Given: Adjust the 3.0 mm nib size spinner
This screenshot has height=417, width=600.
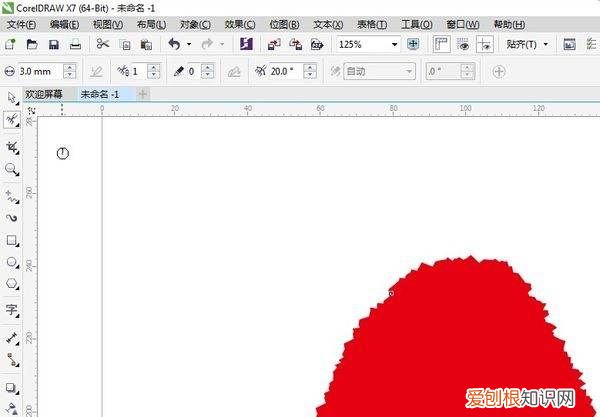Looking at the screenshot, I should click(x=70, y=71).
